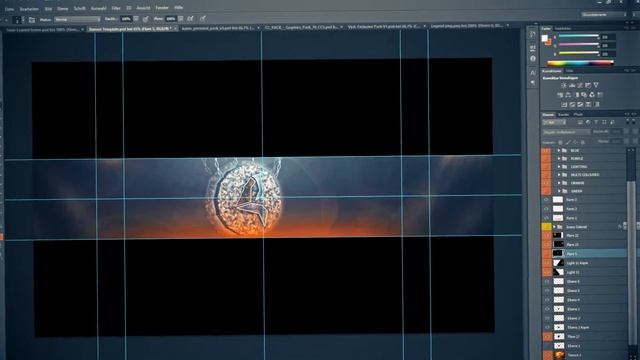Screen dimensions: 640x360
Task: Open the collapsed Paragraph panel icon
Action: pos(533,83)
